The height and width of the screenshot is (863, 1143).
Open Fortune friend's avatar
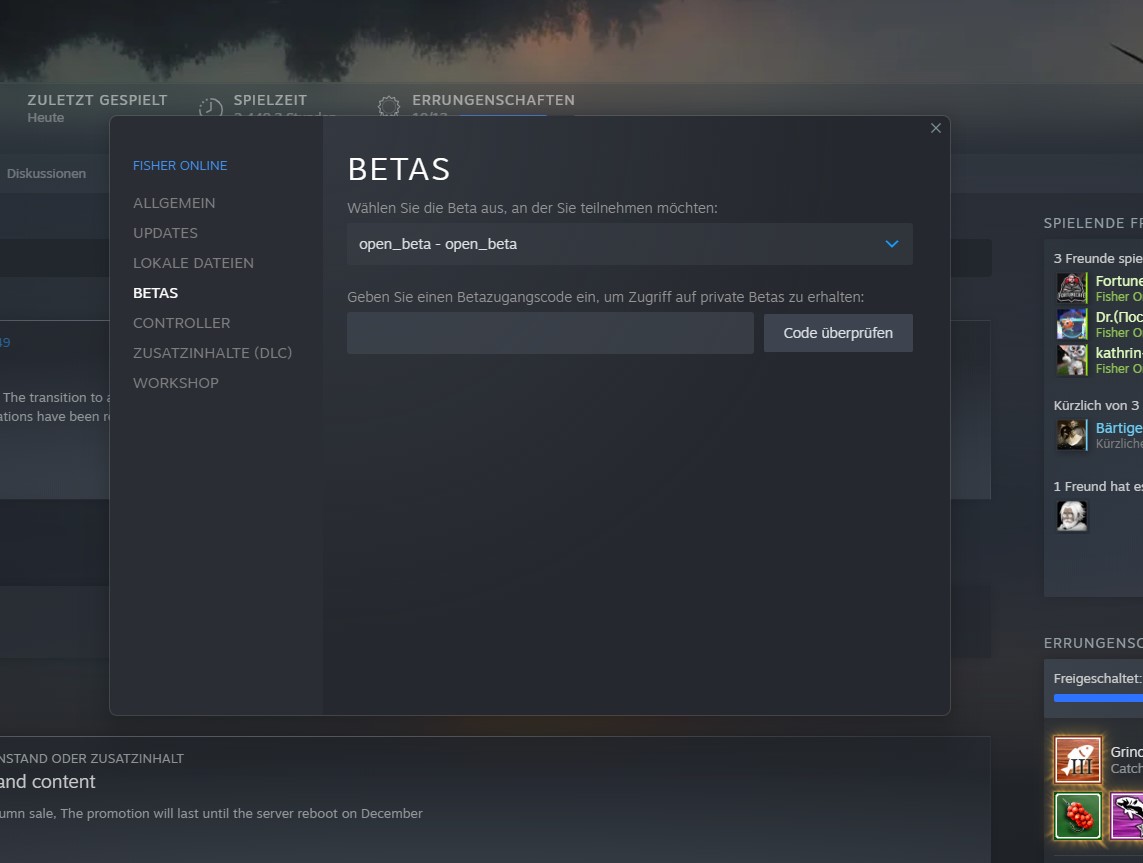point(1072,288)
